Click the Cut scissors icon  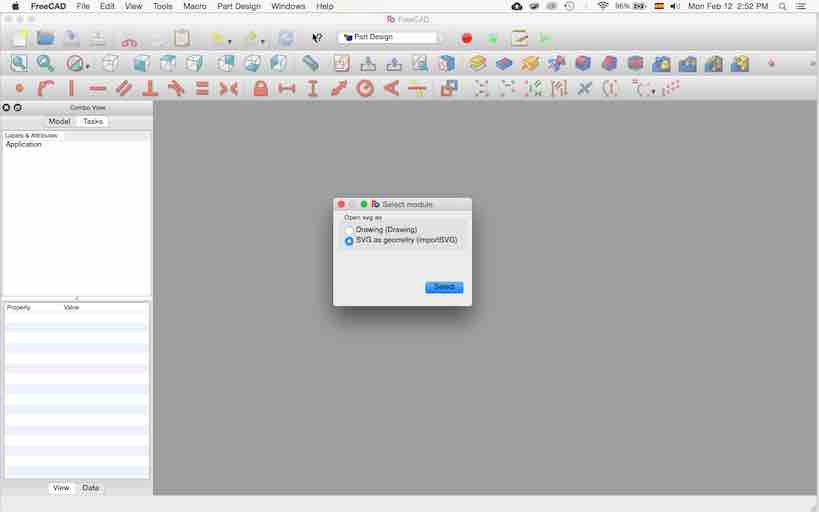(x=129, y=39)
